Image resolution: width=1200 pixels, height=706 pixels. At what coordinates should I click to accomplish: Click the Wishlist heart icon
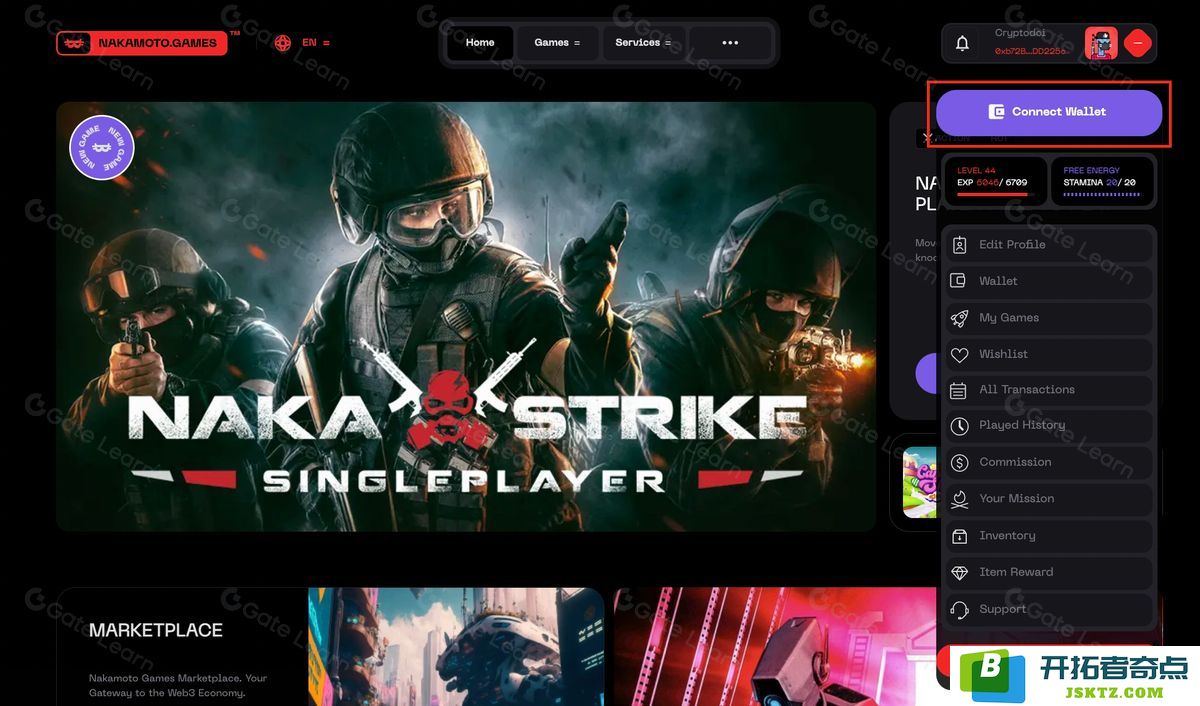click(x=959, y=354)
